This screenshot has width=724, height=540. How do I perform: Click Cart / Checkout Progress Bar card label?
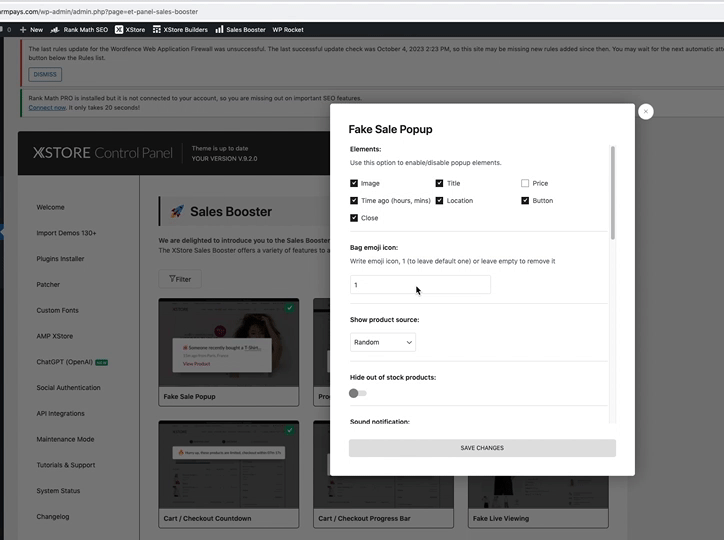click(x=364, y=518)
